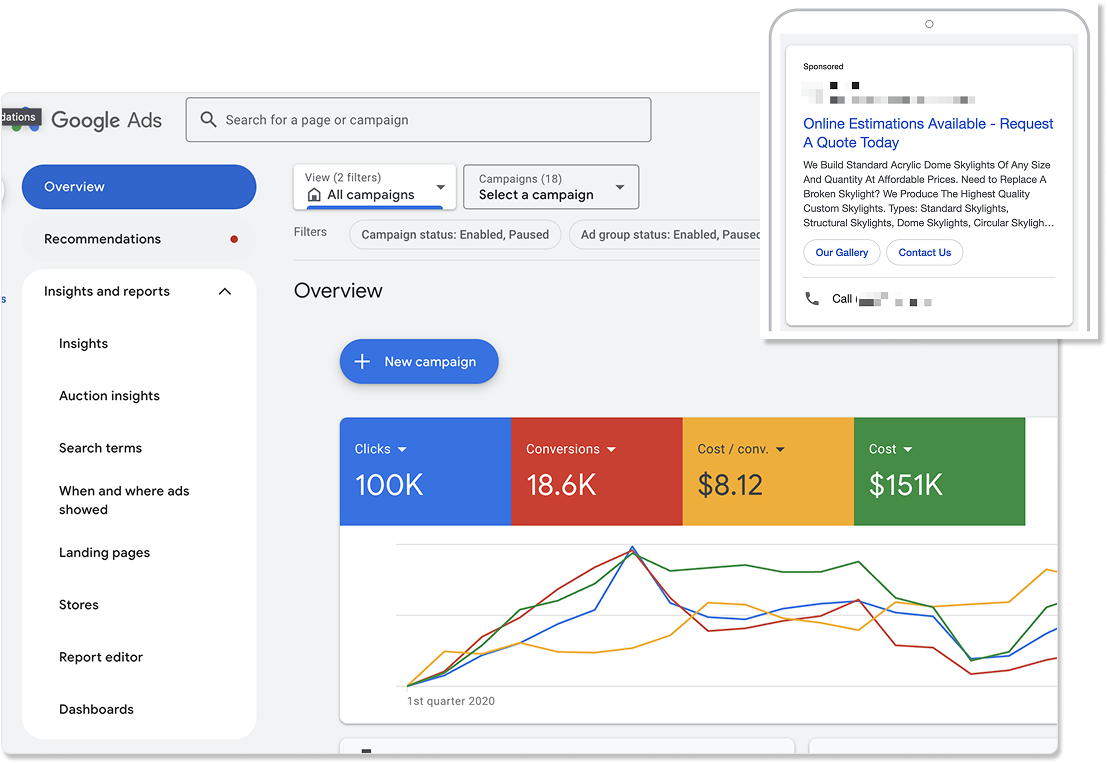The height and width of the screenshot is (763, 1107).
Task: Click the plus icon on New campaign
Action: tap(362, 361)
